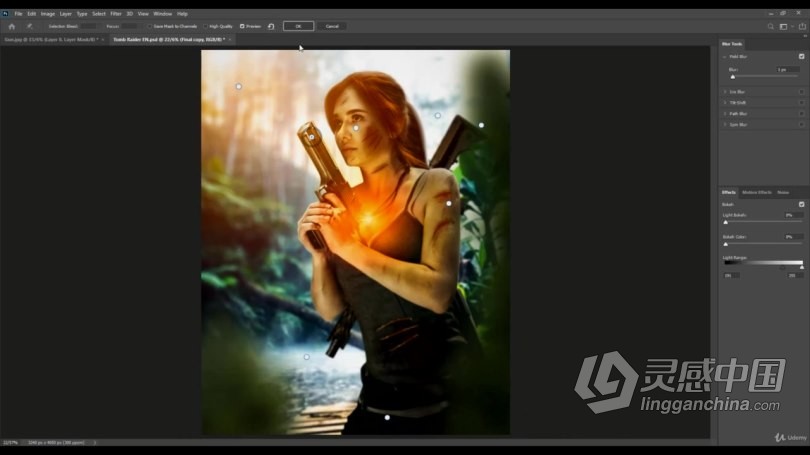The height and width of the screenshot is (455, 810).
Task: Select the blur pin tool icon
Action: pyautogui.click(x=29, y=26)
